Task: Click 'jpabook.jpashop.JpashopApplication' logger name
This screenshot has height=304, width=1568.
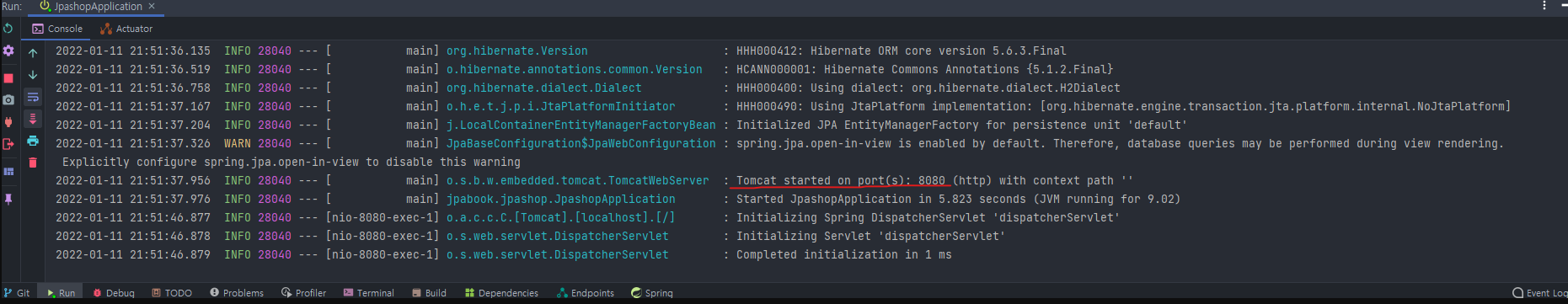Action: [561, 199]
